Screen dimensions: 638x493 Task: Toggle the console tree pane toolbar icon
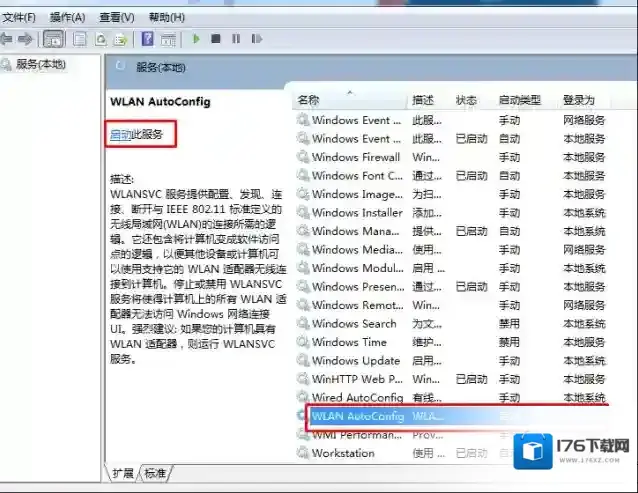[54, 39]
